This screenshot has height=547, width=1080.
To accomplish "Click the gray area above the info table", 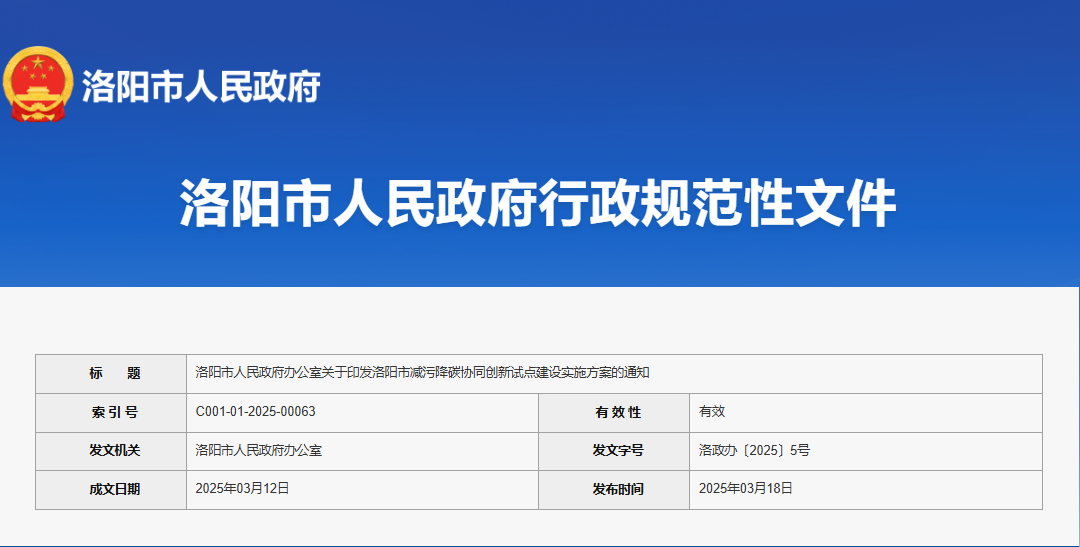I will (x=540, y=320).
